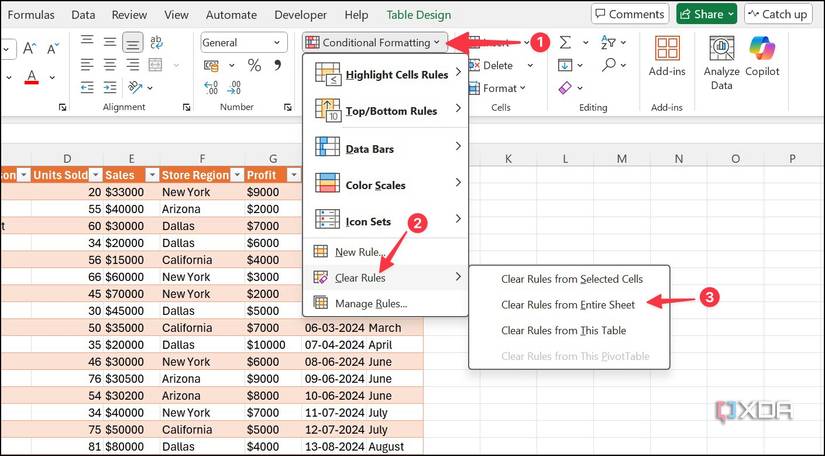Click the Accounting Number Format icon
This screenshot has height=456, width=825.
(212, 66)
